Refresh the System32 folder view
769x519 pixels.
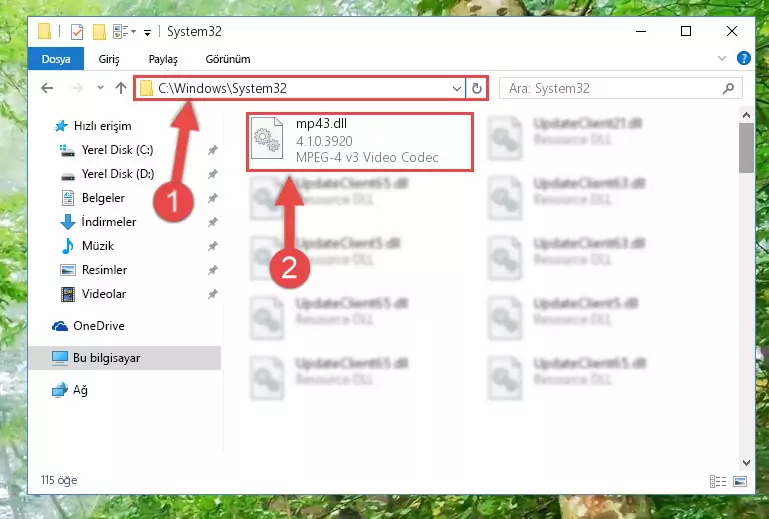(477, 88)
